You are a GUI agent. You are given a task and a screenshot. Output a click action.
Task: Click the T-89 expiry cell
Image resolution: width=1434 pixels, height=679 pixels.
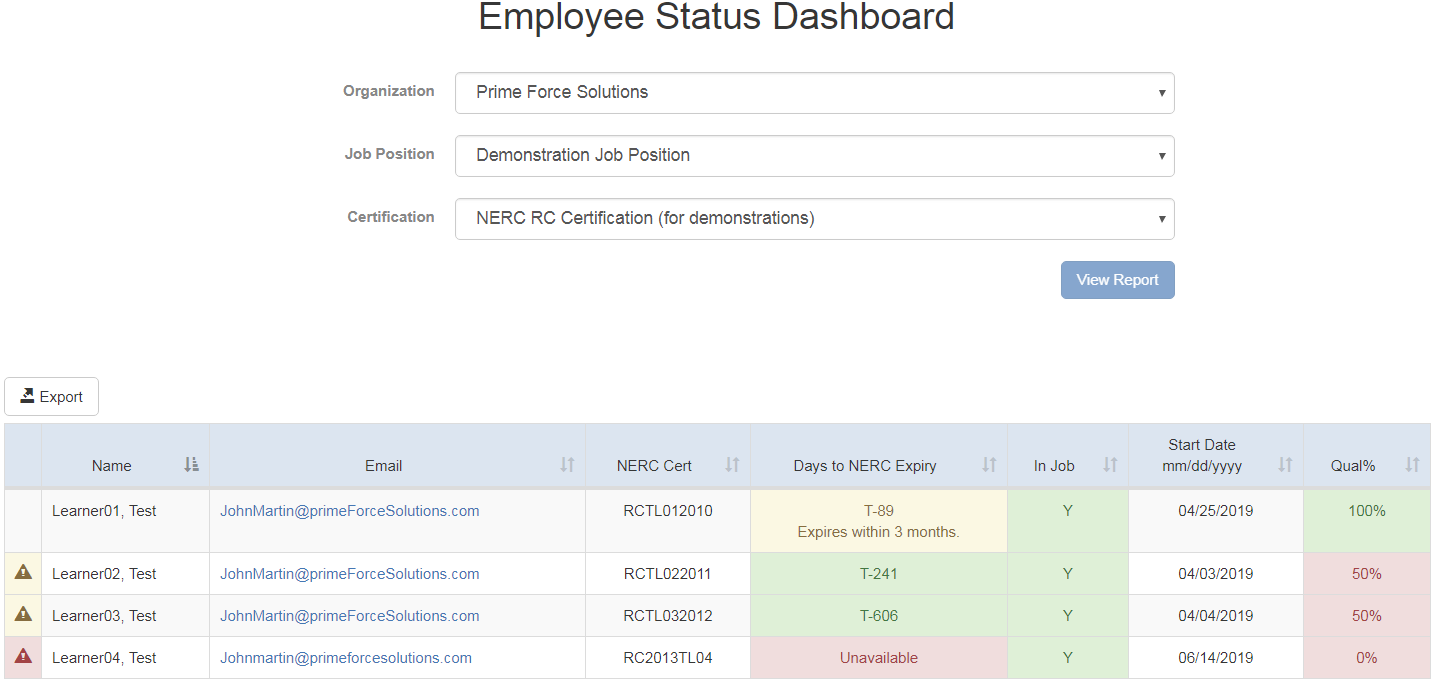tap(879, 521)
